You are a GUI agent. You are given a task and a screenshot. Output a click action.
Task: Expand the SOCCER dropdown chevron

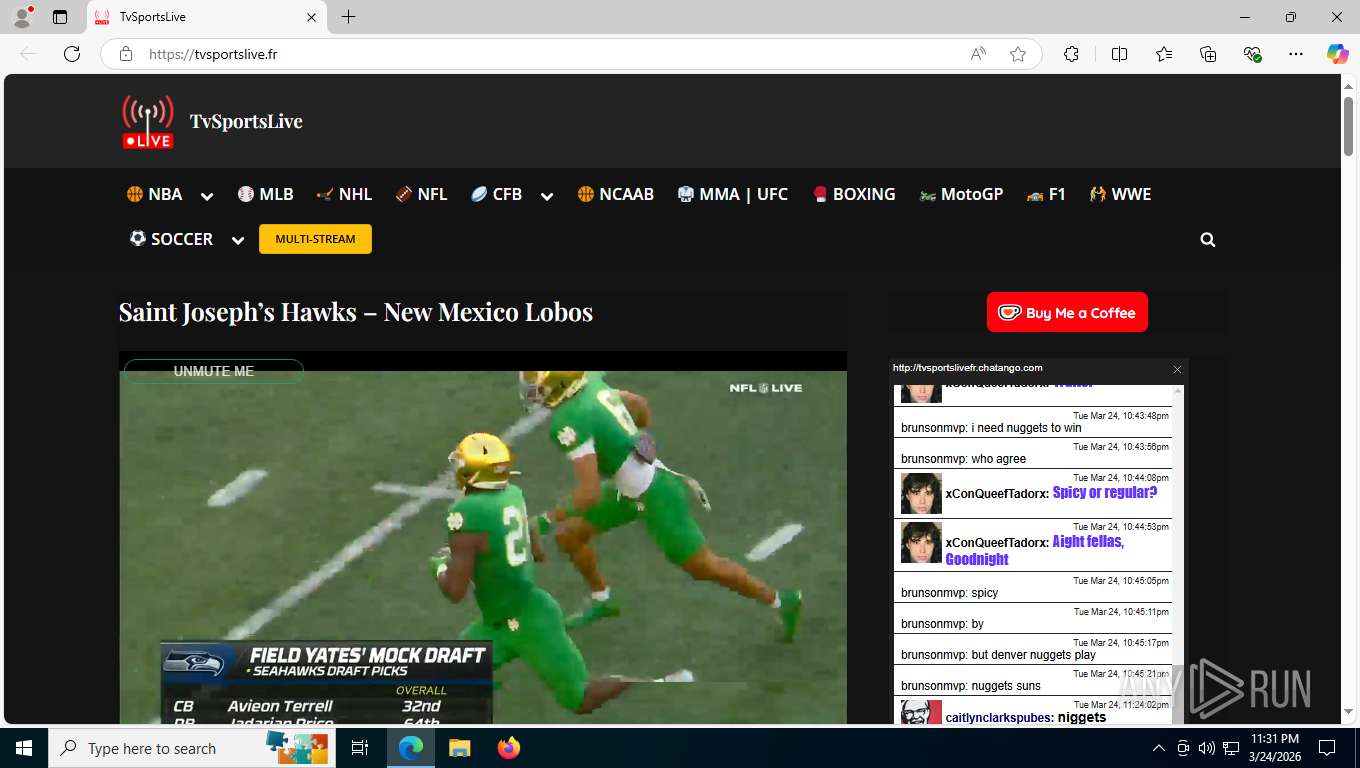[x=238, y=240]
